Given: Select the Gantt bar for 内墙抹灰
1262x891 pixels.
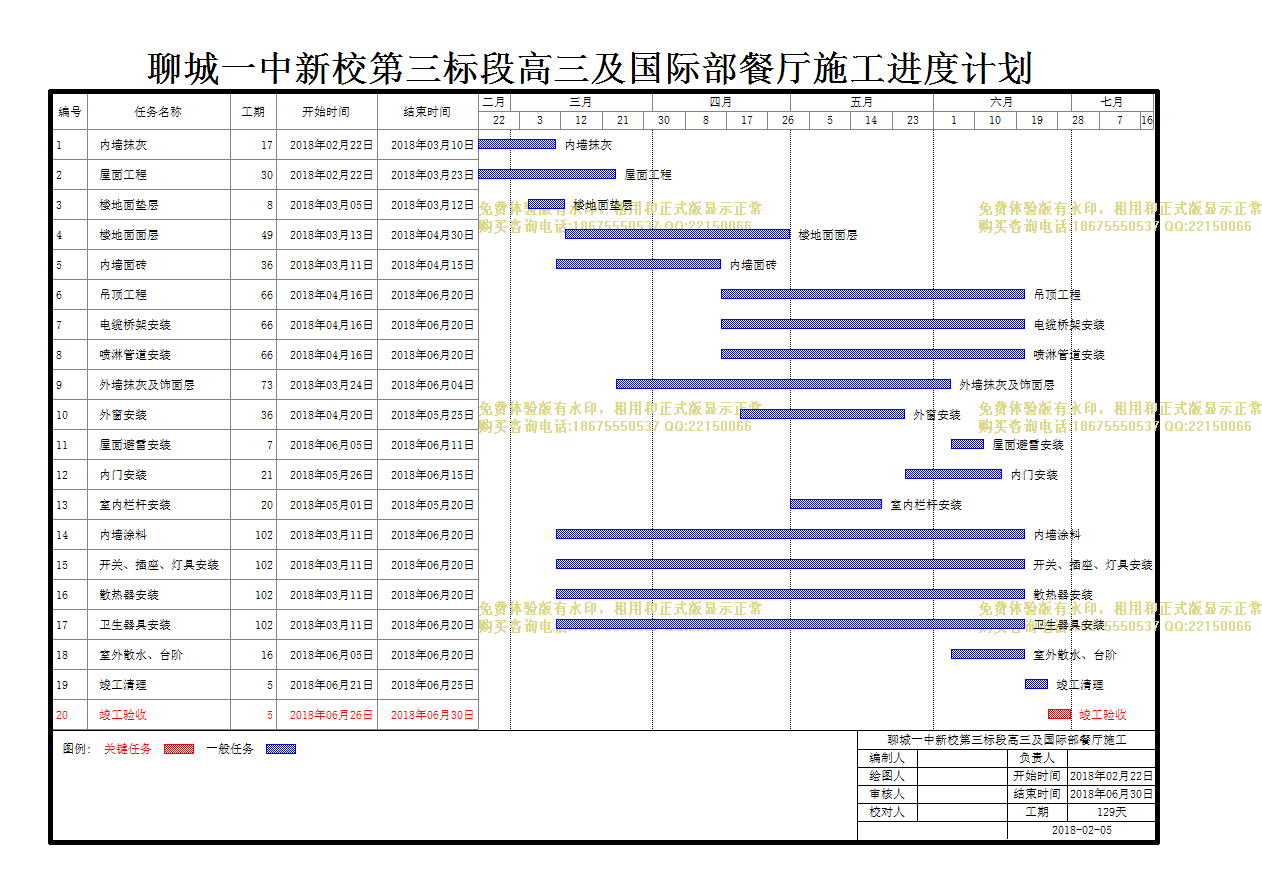Looking at the screenshot, I should pyautogui.click(x=517, y=144).
